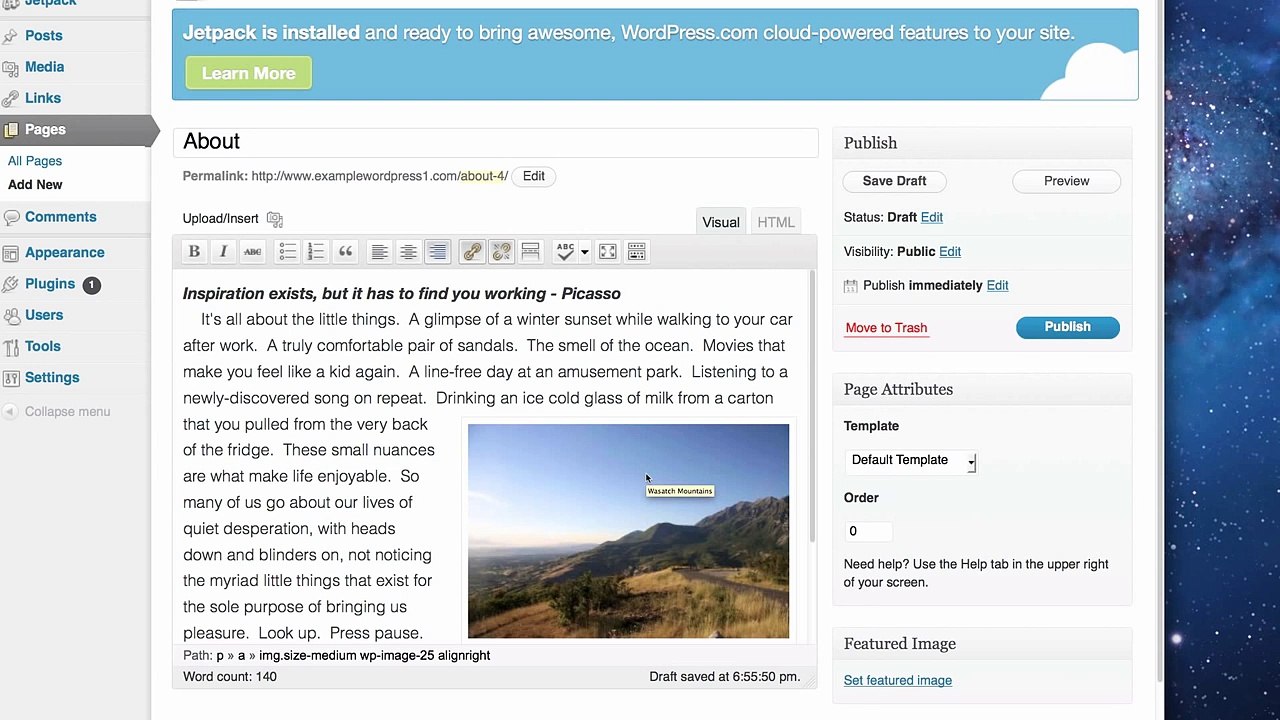
Task: Open Default Template dropdown
Action: [911, 460]
